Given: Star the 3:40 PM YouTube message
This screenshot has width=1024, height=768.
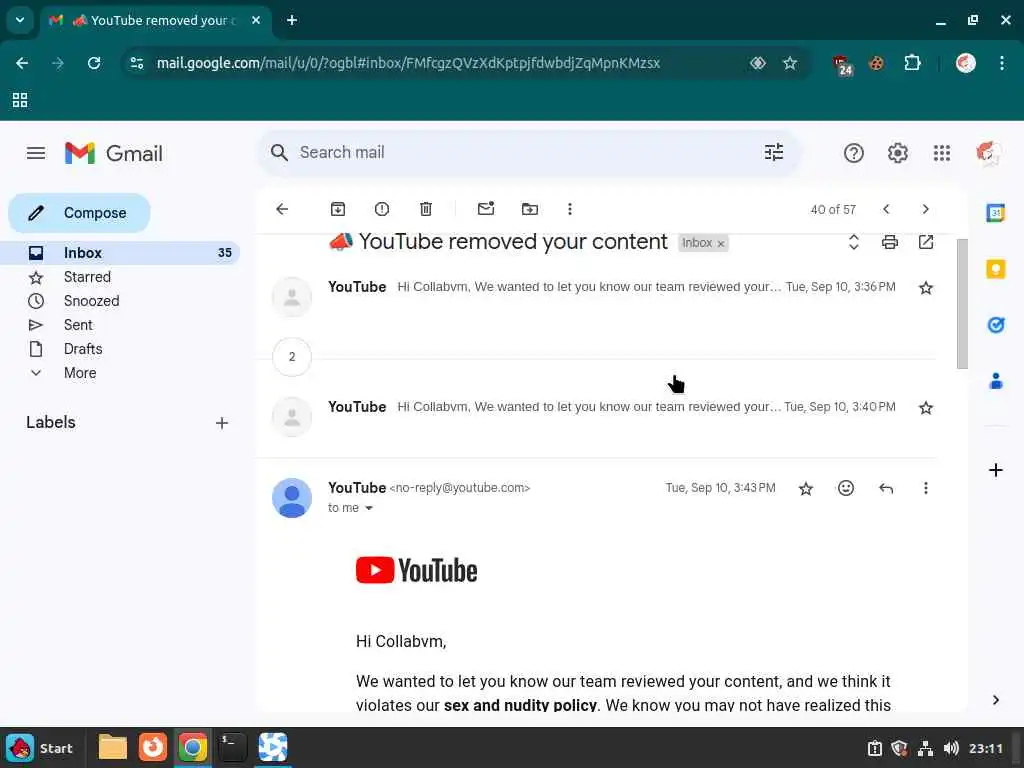Looking at the screenshot, I should coord(925,408).
